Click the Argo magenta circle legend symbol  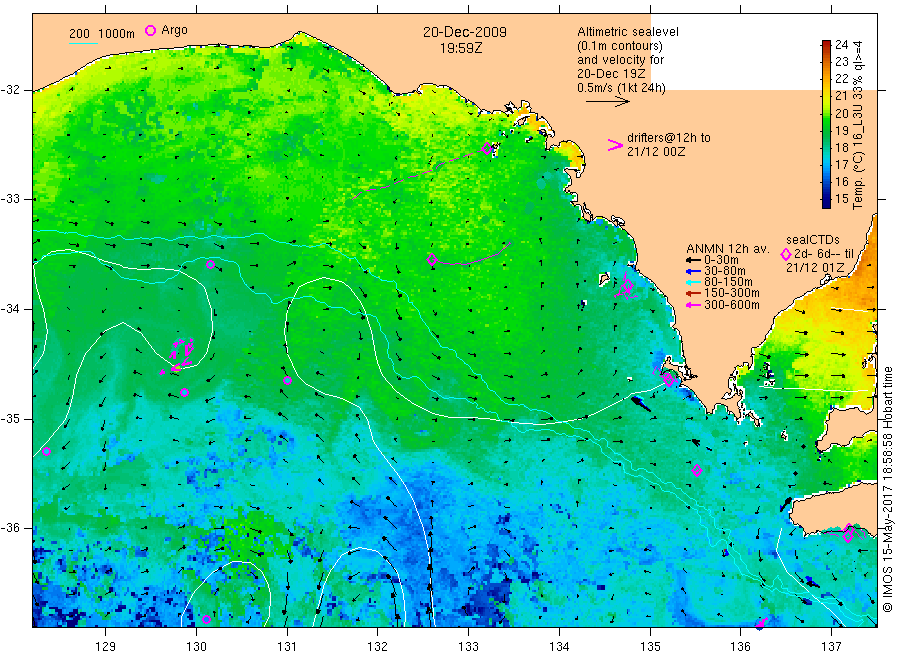tap(150, 30)
